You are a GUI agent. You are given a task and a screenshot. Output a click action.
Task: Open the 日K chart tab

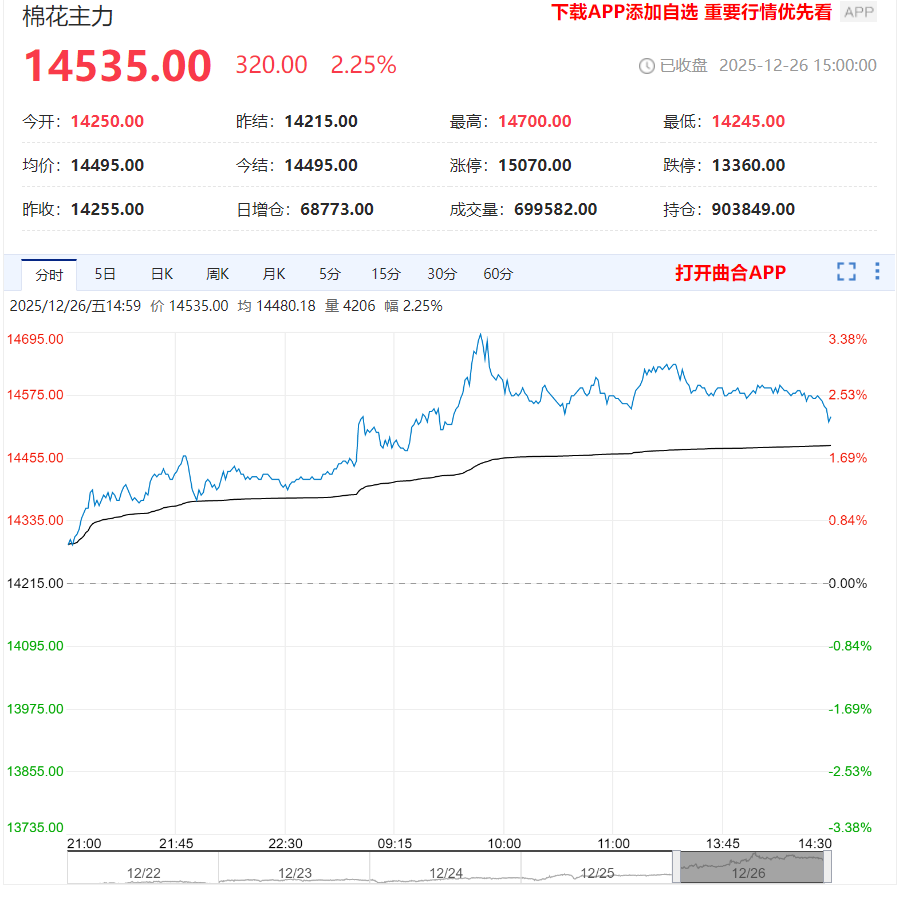pos(162,274)
